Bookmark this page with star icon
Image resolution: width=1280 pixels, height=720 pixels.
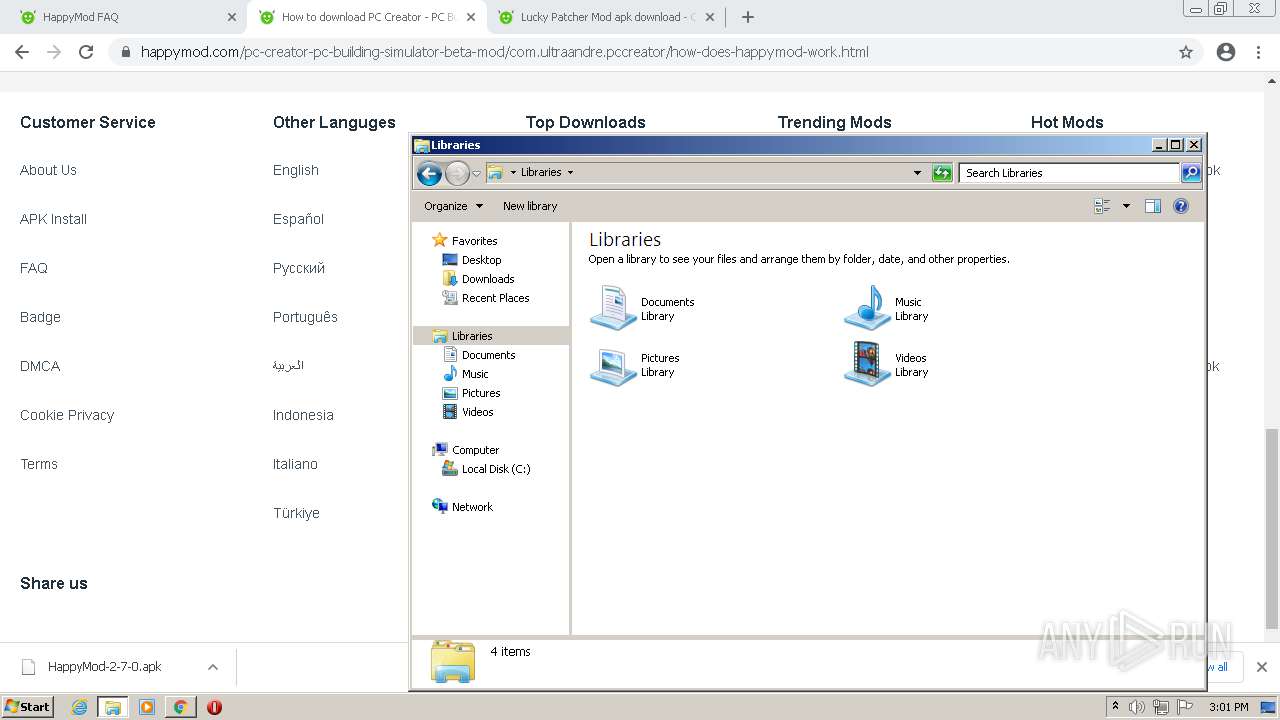[x=1186, y=52]
